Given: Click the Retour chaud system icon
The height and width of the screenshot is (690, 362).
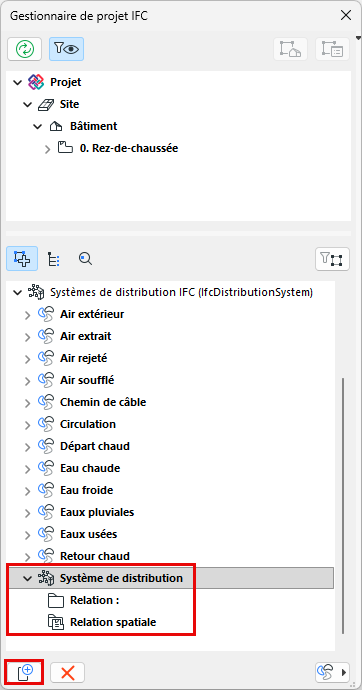Looking at the screenshot, I should coord(46,556).
